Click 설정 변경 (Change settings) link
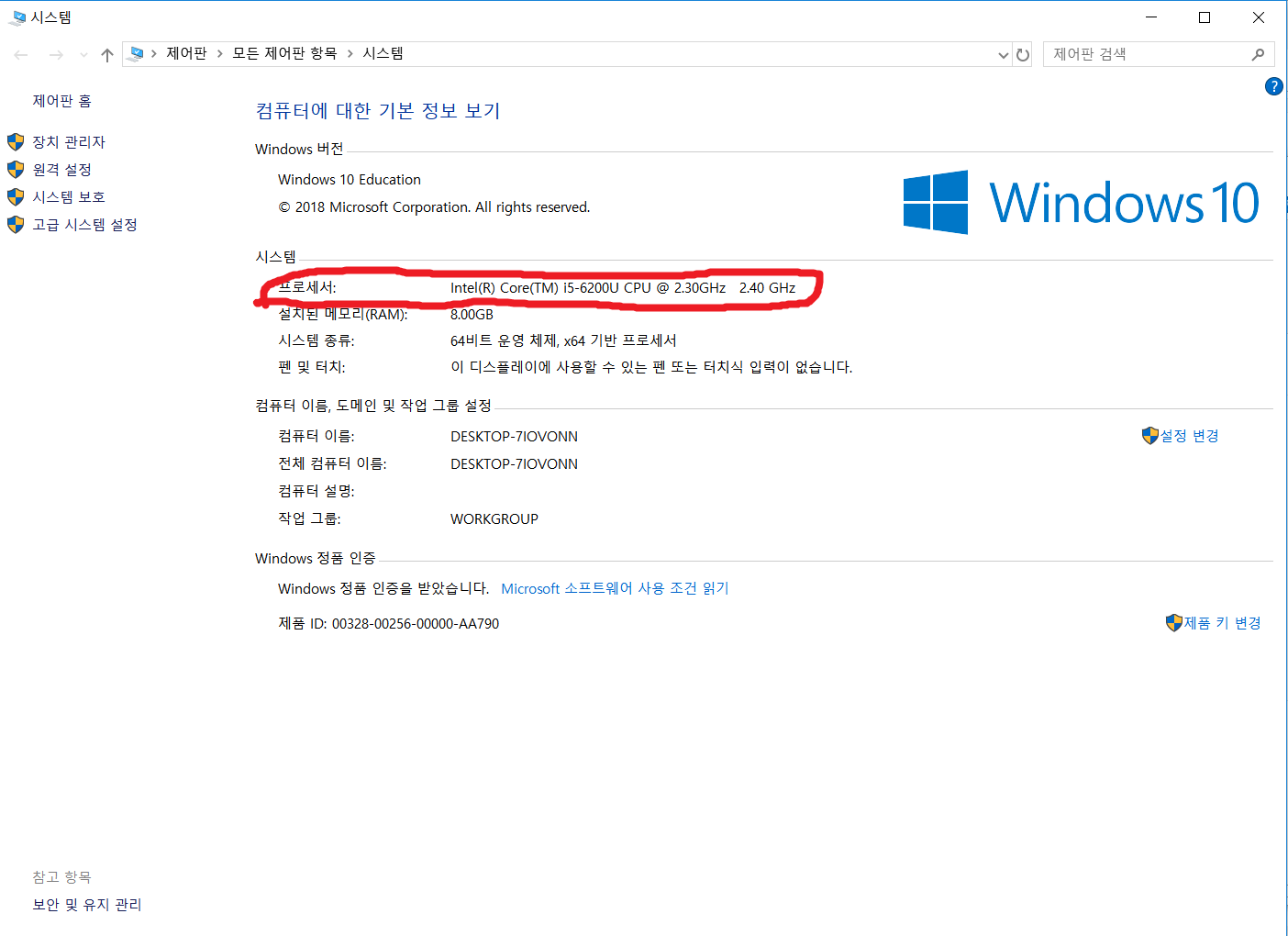 1190,436
